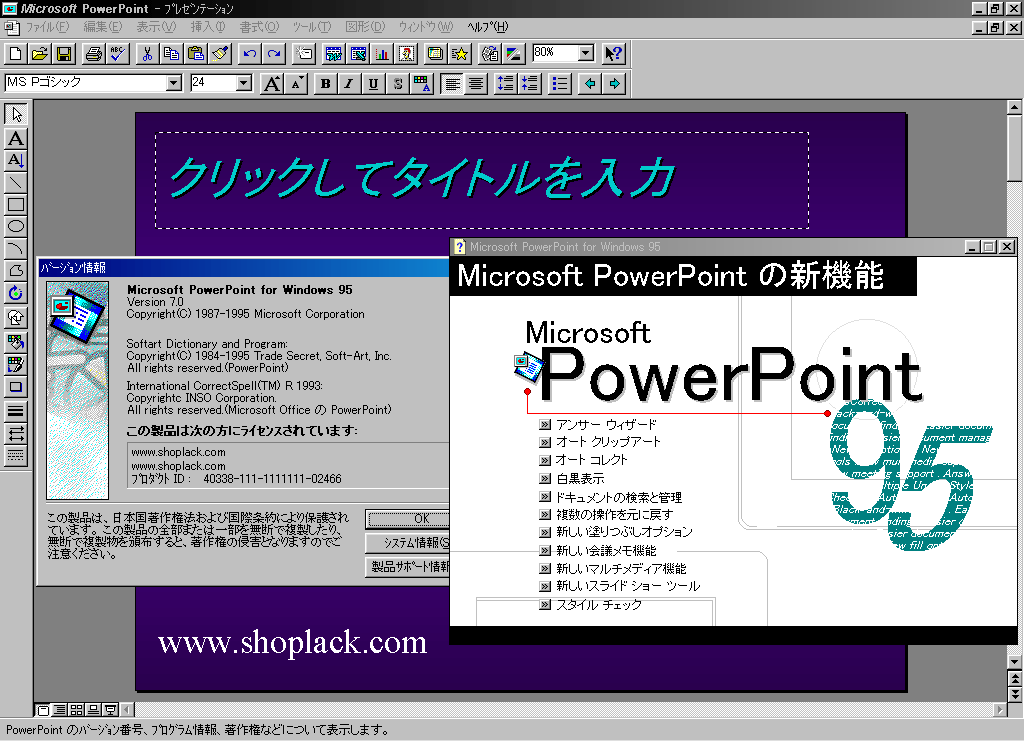Run spell check from the ABC icon

(118, 54)
